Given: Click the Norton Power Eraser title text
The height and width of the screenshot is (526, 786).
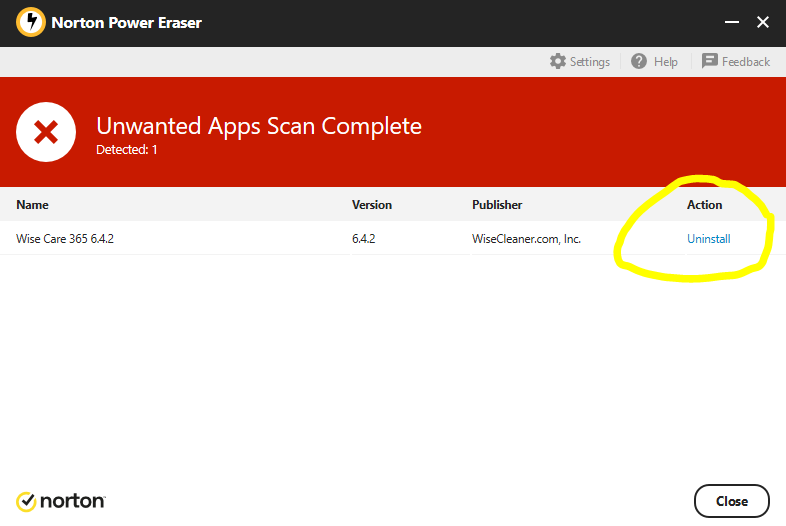Looking at the screenshot, I should [126, 23].
